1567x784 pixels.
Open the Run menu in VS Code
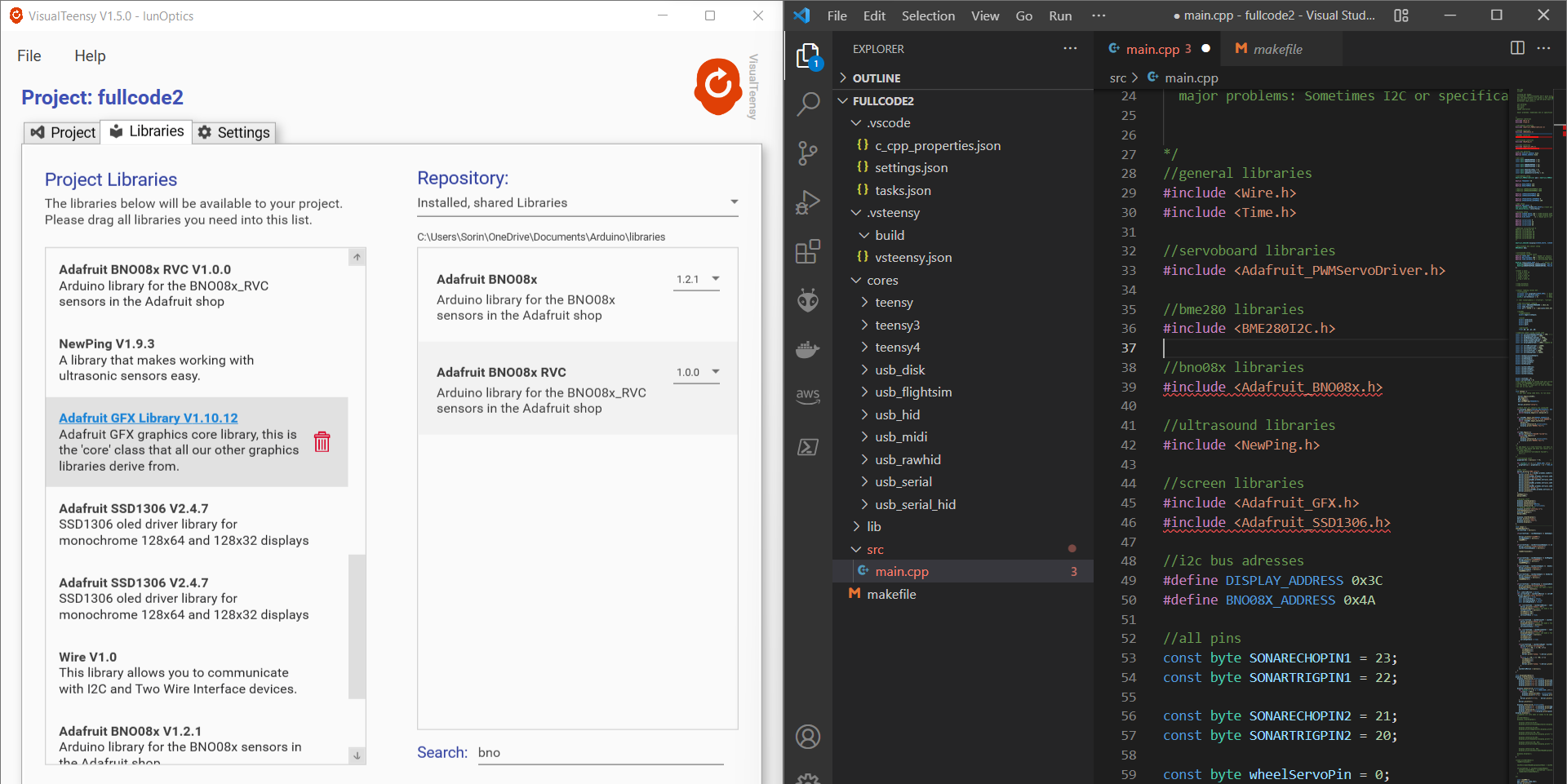pos(1059,16)
